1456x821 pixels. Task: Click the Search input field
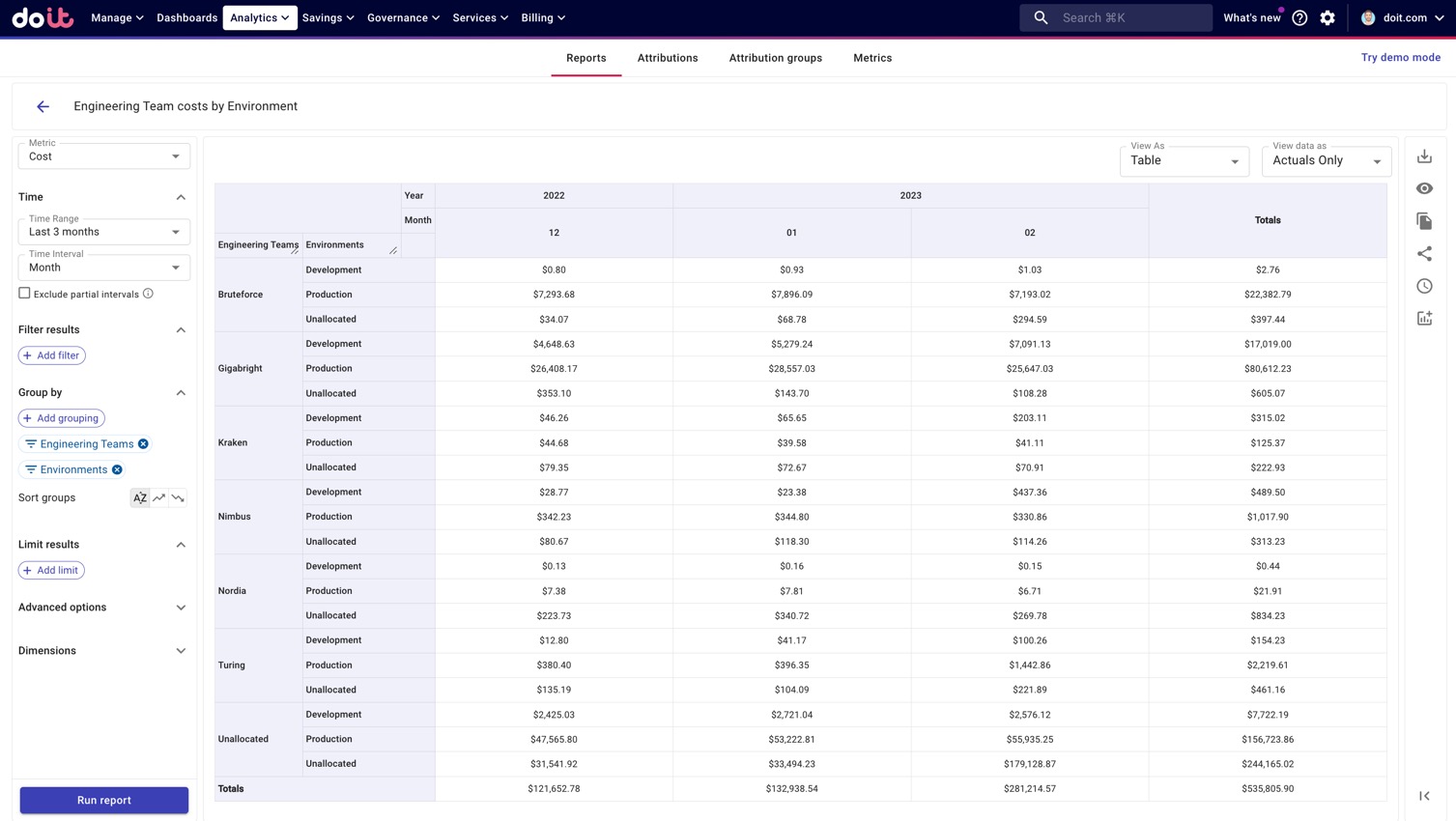pyautogui.click(x=1127, y=17)
